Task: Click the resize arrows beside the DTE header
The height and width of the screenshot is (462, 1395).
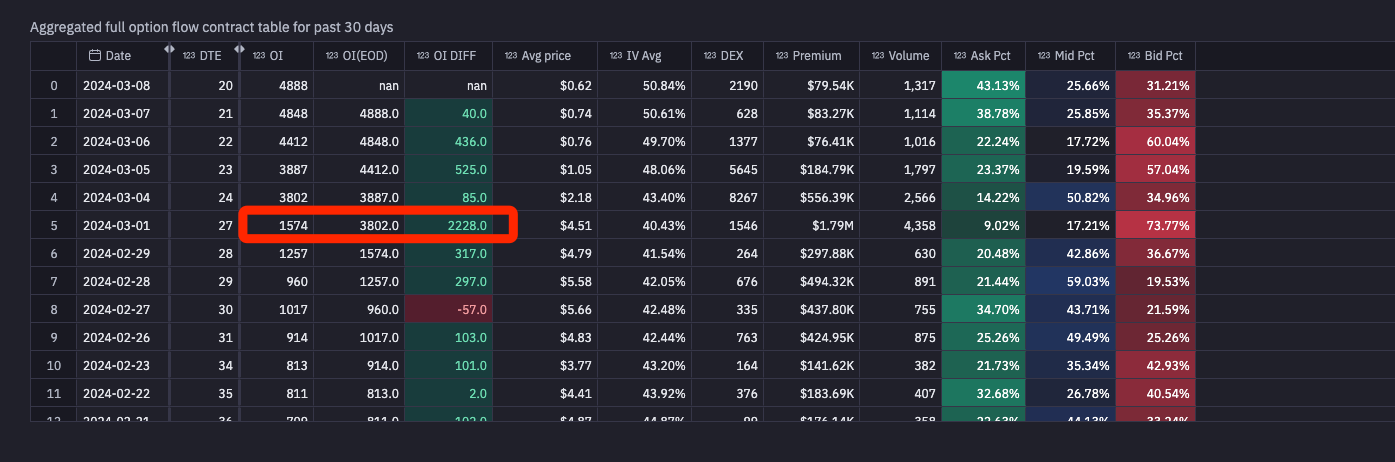Action: [x=238, y=49]
